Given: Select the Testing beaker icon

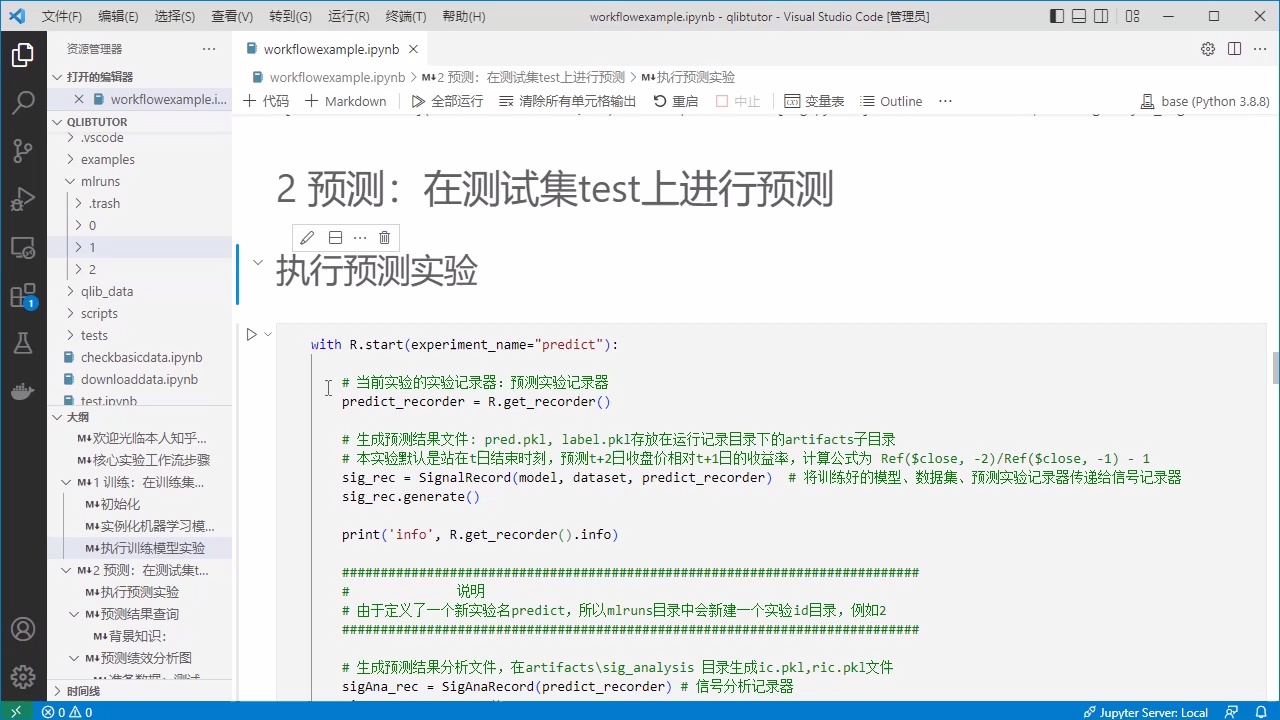Looking at the screenshot, I should click(x=23, y=345).
